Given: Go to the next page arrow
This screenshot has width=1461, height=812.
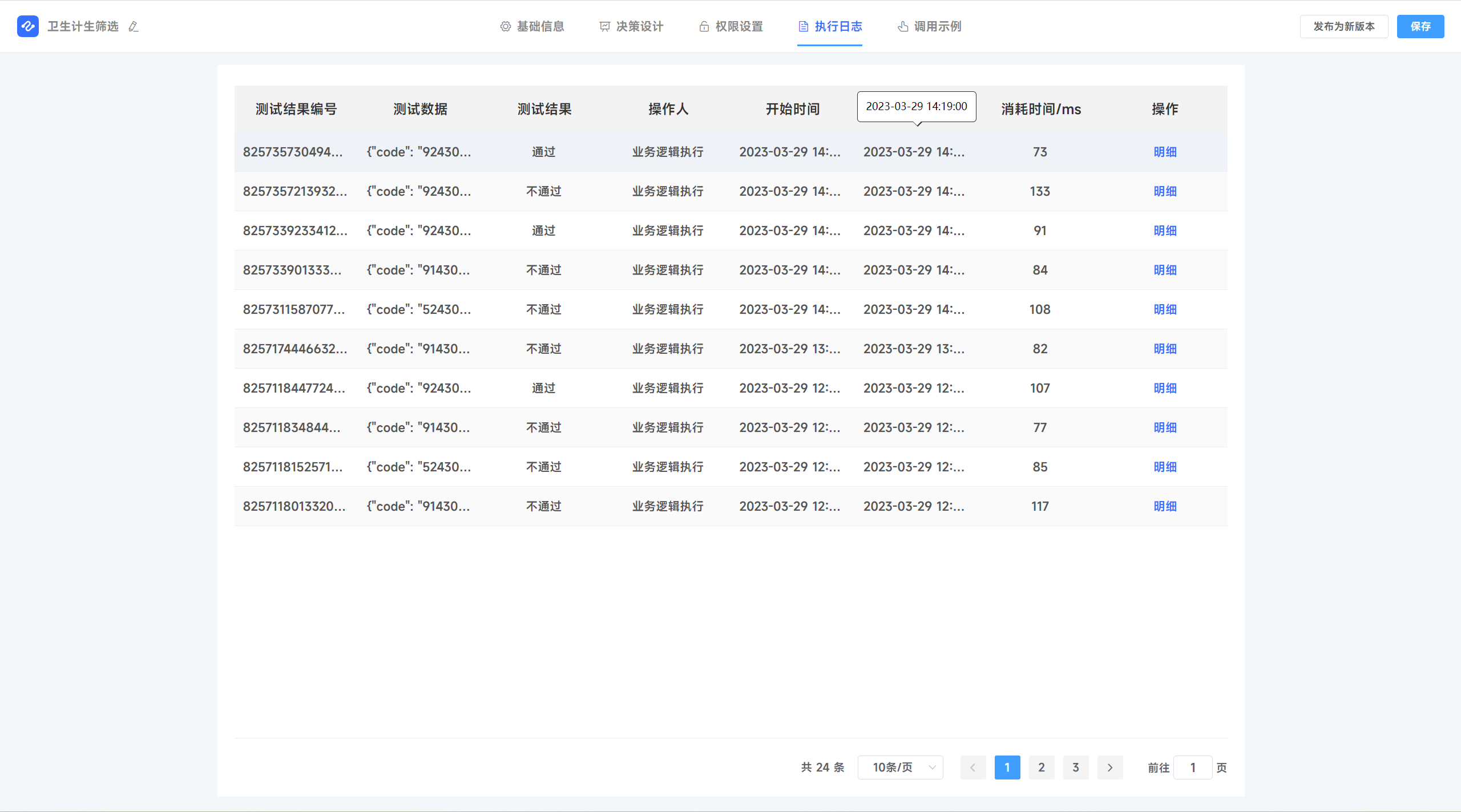Looking at the screenshot, I should (x=1110, y=767).
